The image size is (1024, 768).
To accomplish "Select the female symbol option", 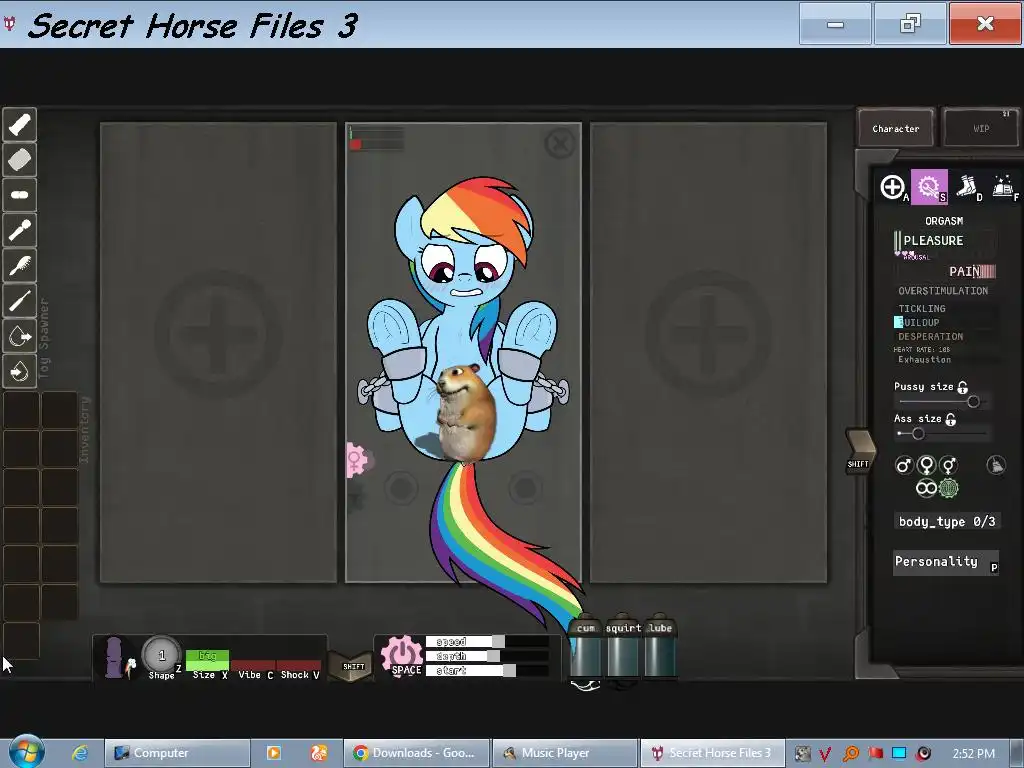I will pos(926,465).
